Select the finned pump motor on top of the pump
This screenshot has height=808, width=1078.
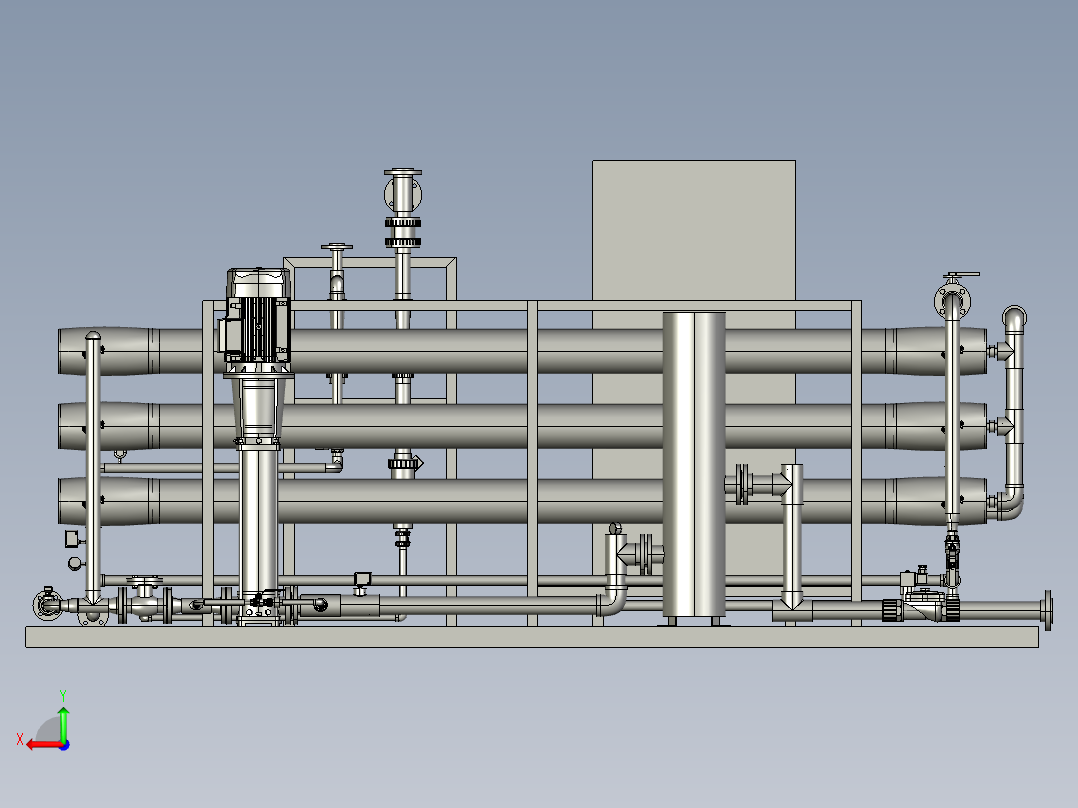click(256, 315)
